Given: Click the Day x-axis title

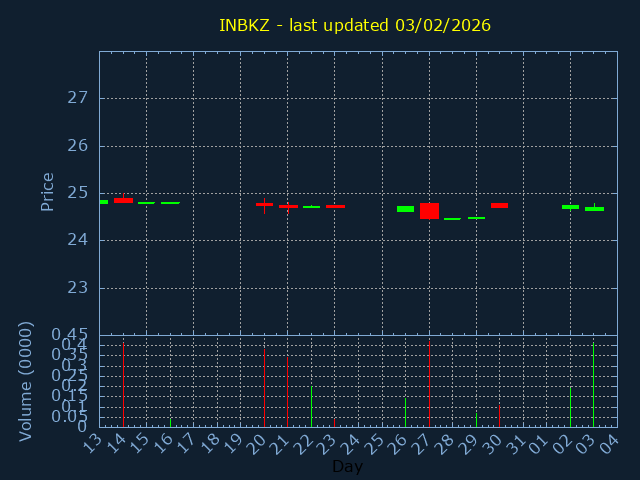Looking at the screenshot, I should (x=347, y=466).
